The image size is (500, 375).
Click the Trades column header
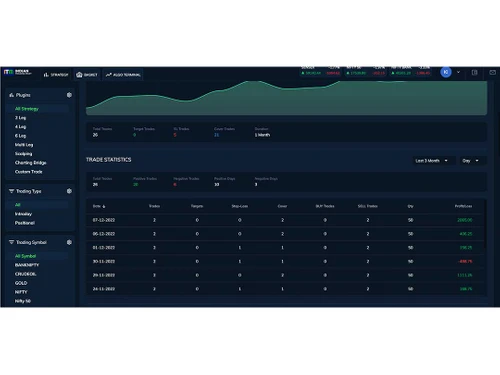[154, 206]
